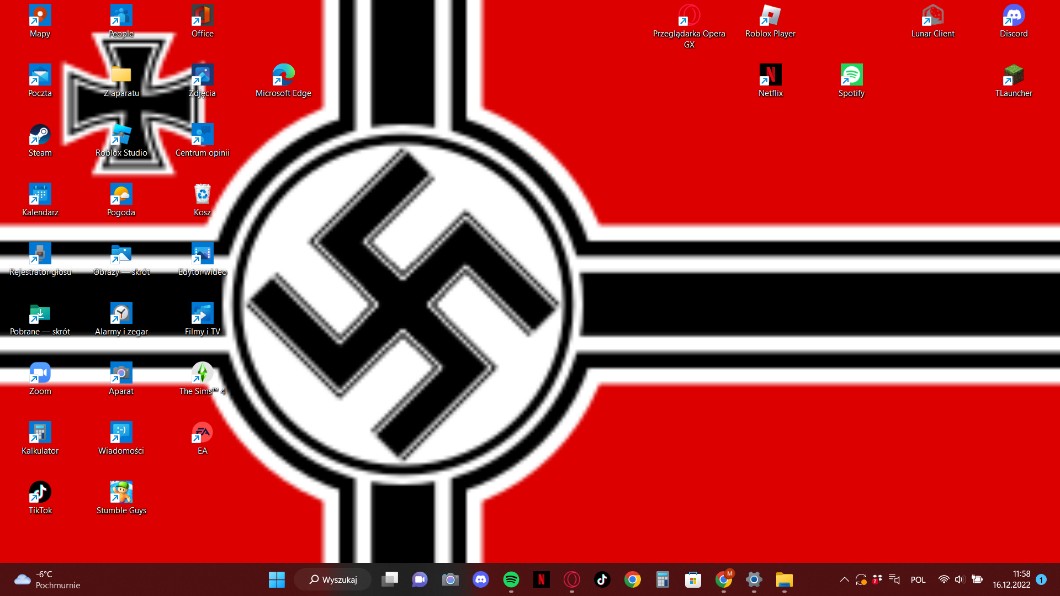Open the Lunar Client shortcut
This screenshot has width=1060, height=596.
coord(932,17)
